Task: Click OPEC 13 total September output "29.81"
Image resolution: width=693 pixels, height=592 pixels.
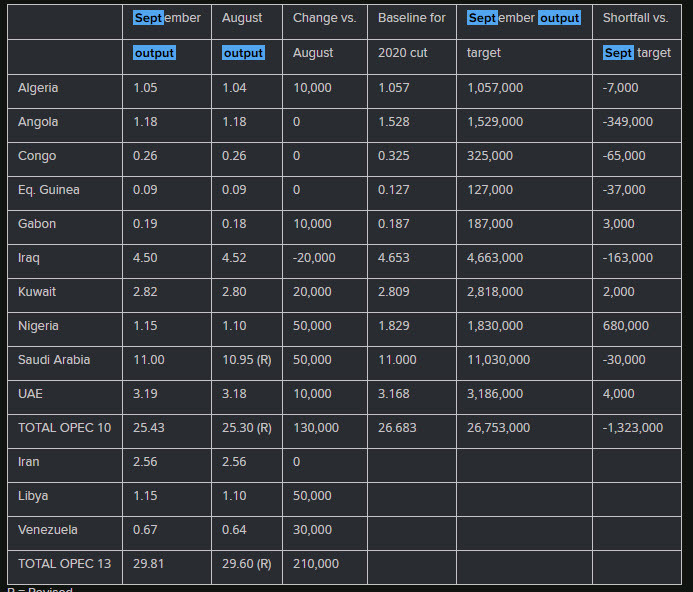Action: (148, 564)
